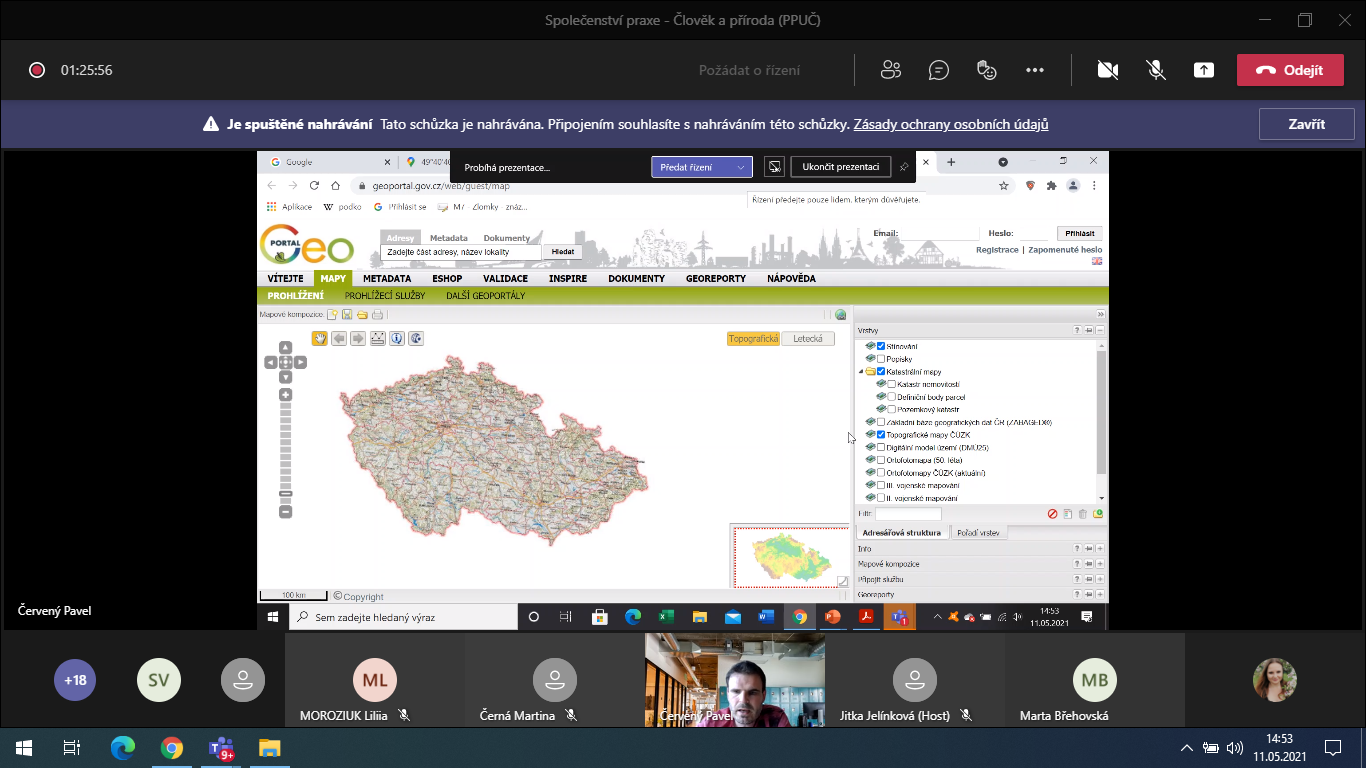Open the GEOREPORTY menu item
This screenshot has height=768, width=1366.
point(715,279)
